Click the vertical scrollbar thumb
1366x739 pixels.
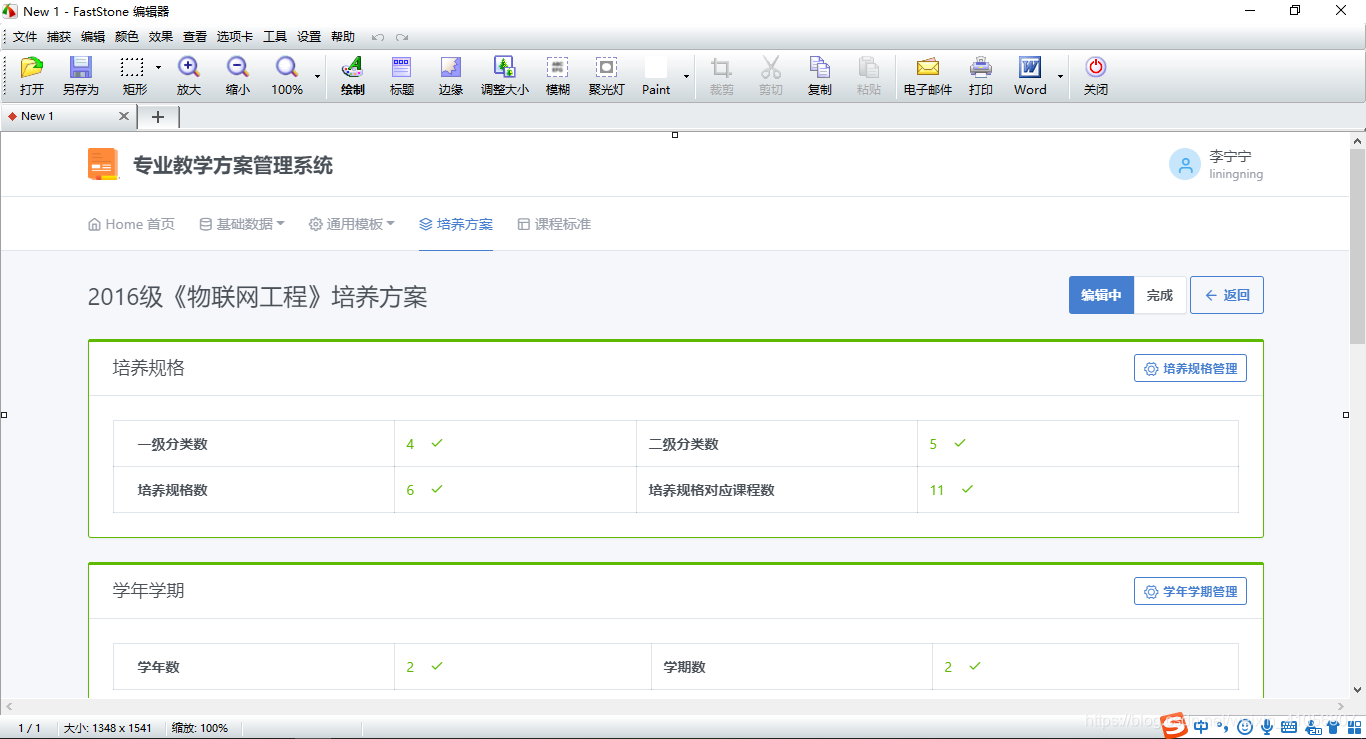point(1357,246)
